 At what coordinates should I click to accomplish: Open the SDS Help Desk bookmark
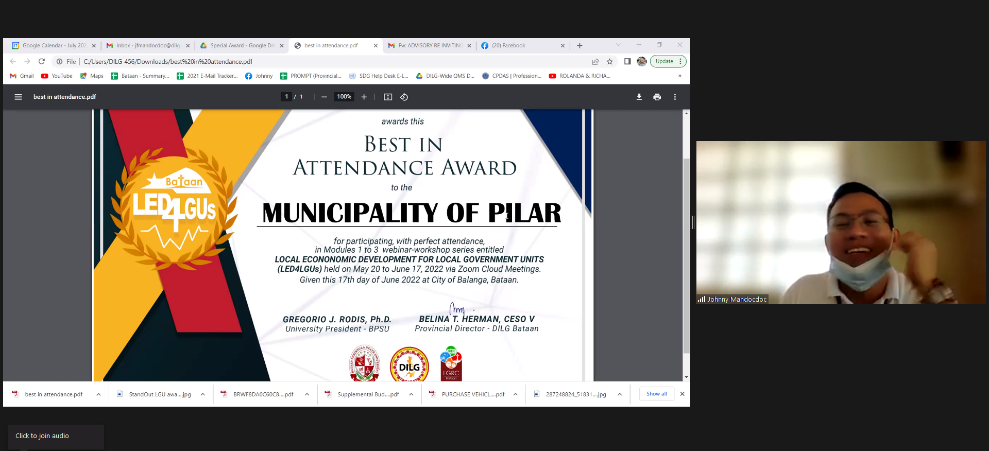(378, 76)
